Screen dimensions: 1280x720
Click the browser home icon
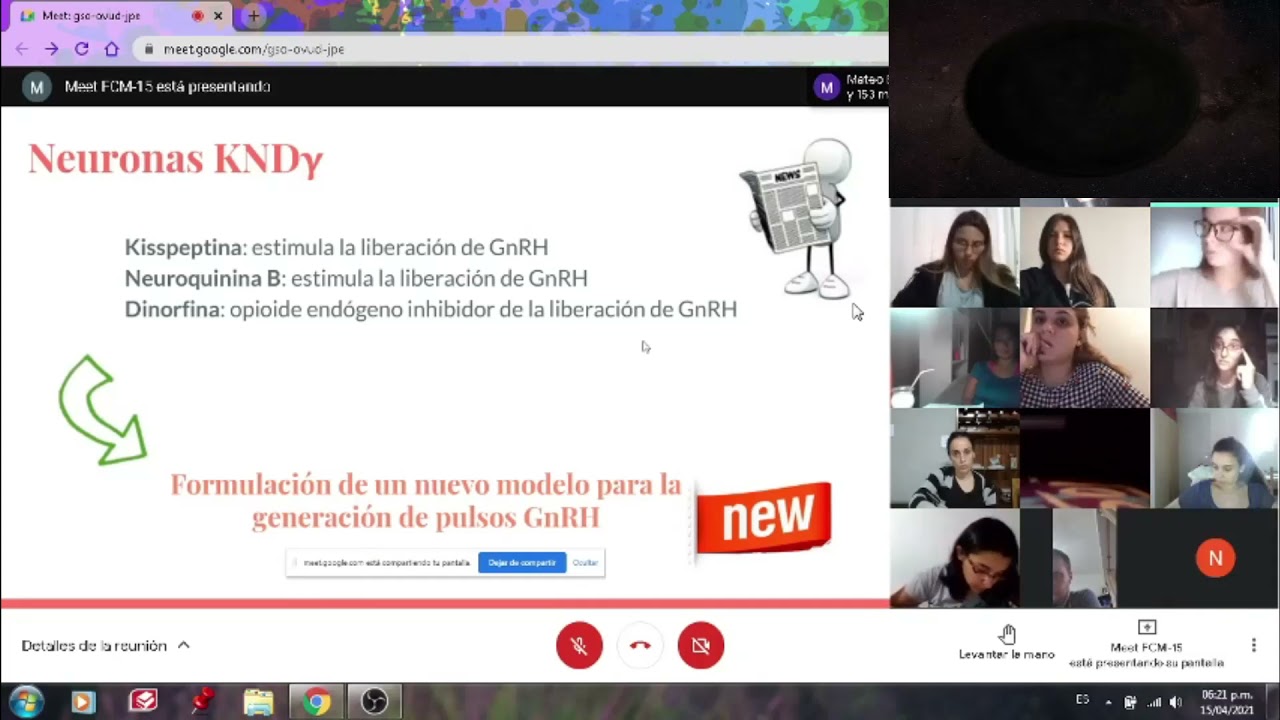[112, 49]
